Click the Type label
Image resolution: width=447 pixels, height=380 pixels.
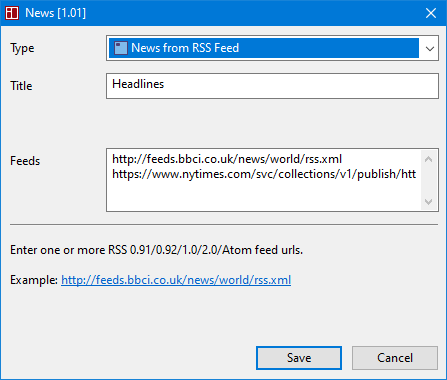tap(22, 48)
